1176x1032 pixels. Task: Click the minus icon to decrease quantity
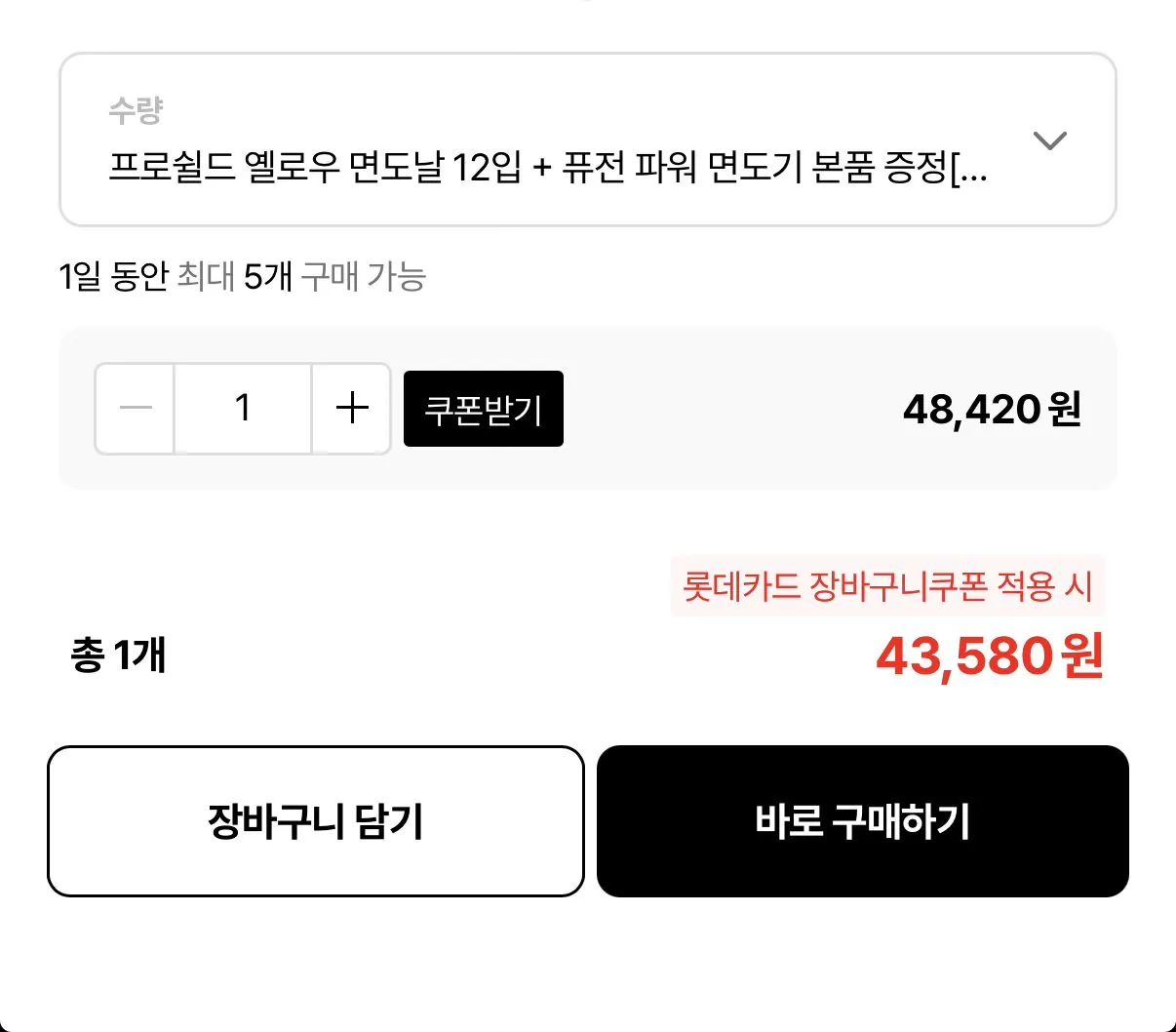tap(134, 409)
